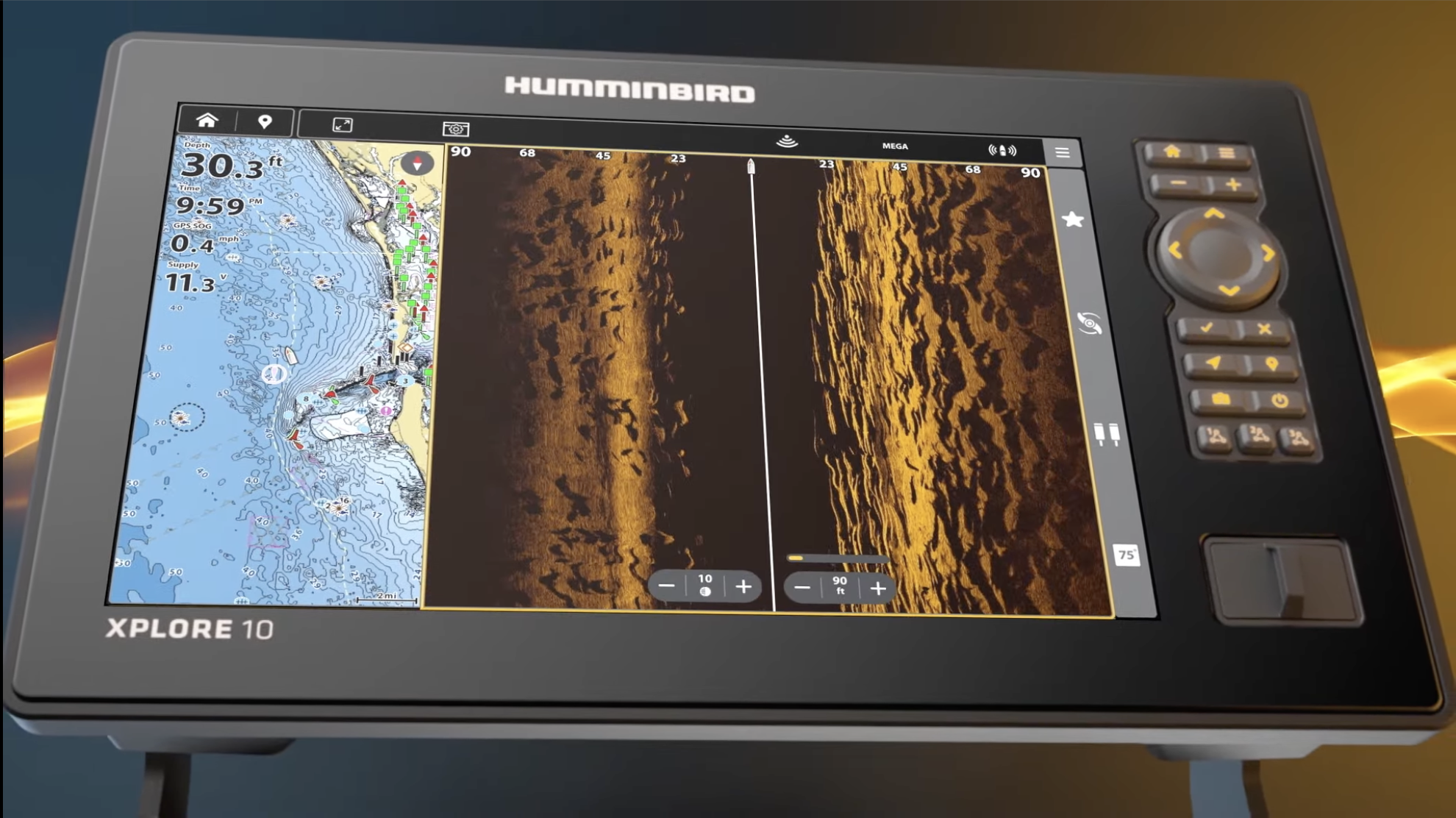Push the keypad Mark waypoint key
1456x818 pixels.
(1271, 364)
